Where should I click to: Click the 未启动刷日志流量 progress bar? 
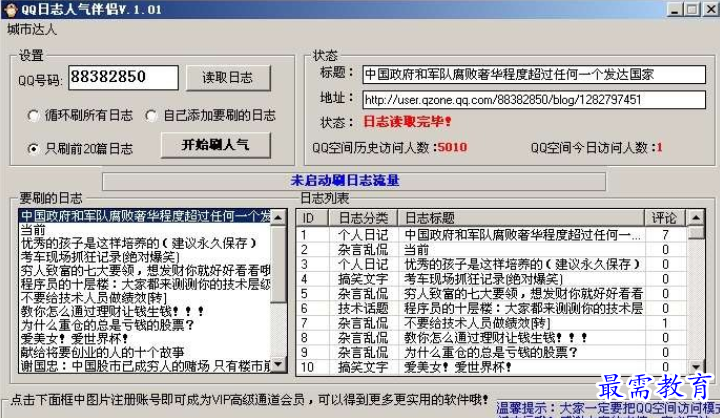pos(354,181)
